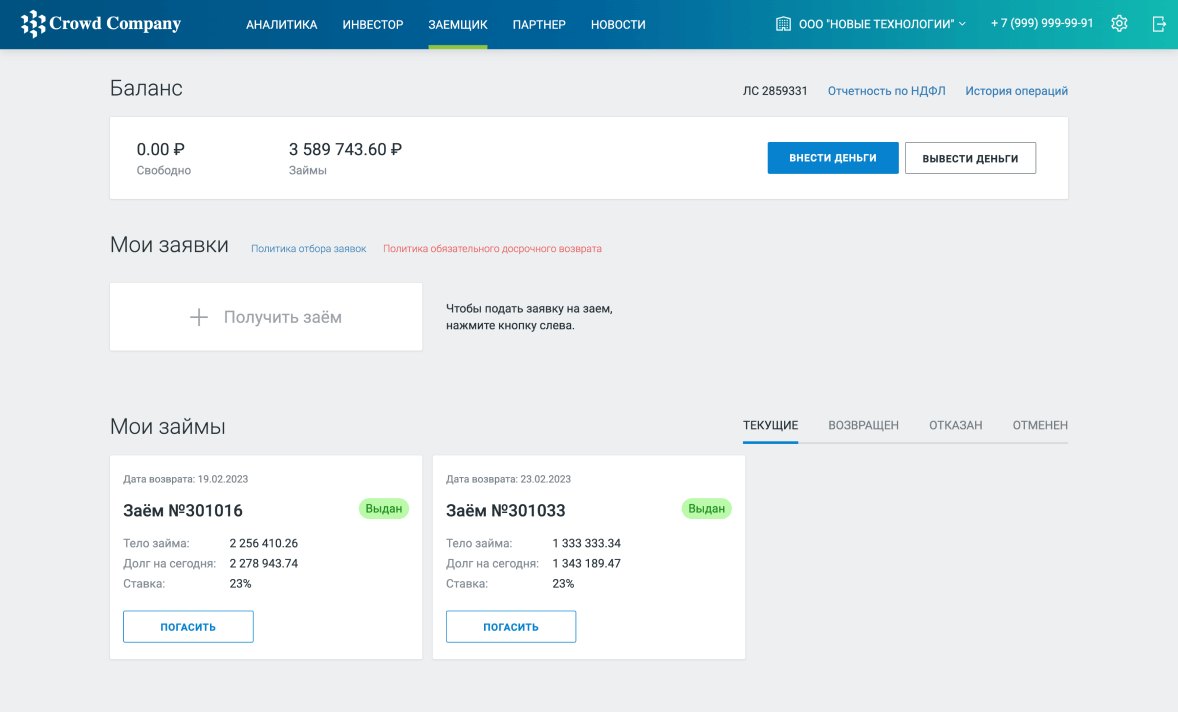Click the return date 19.02.2023
The image size is (1178, 712).
click(223, 479)
